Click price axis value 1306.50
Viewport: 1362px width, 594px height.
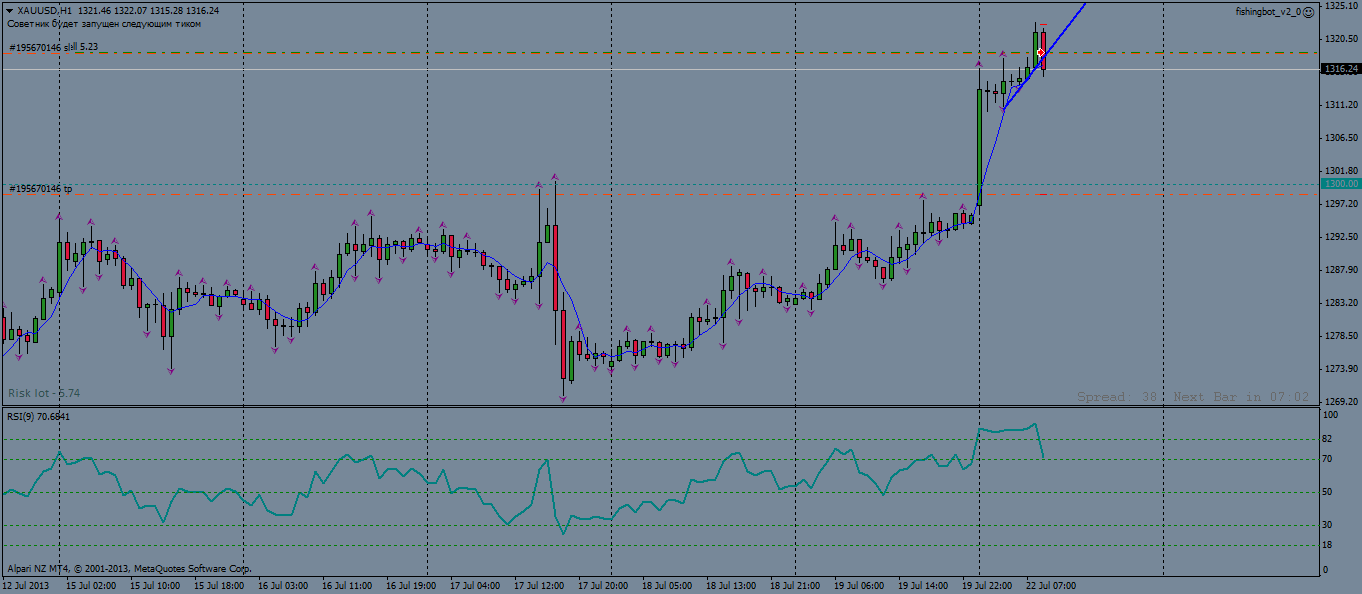1342,137
